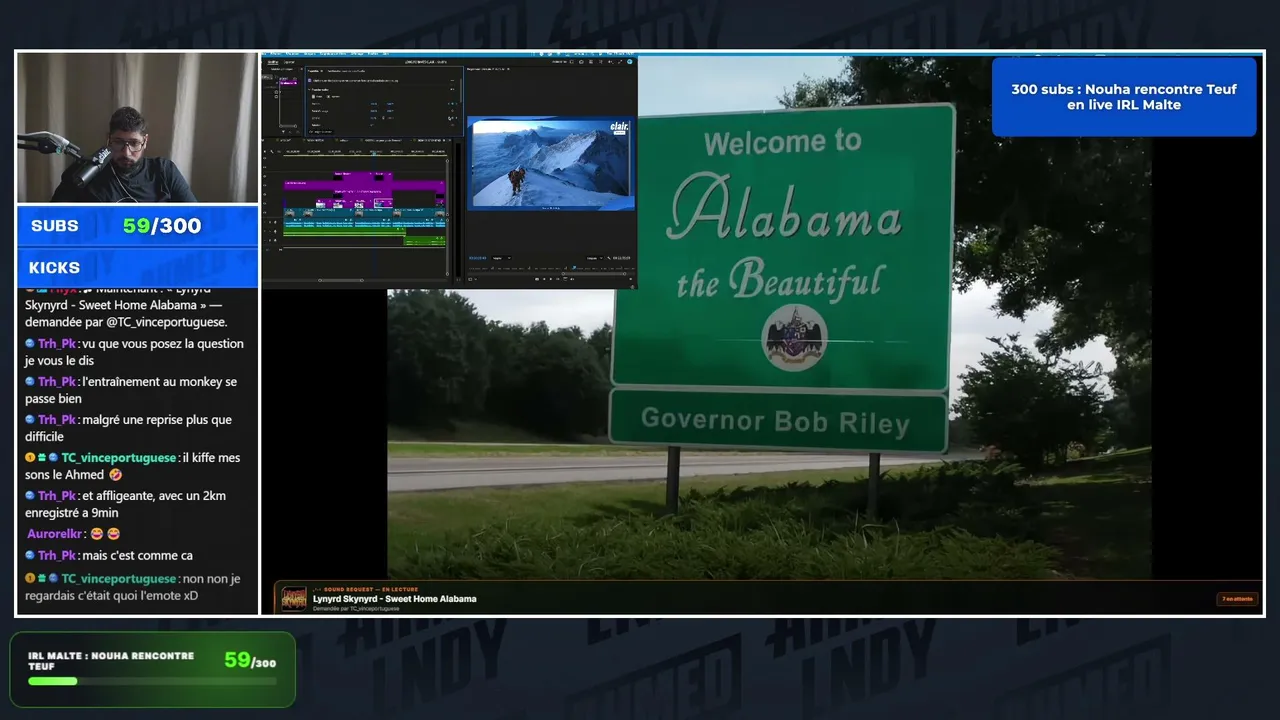Click the 'Demandée par TC_vinceportuguese' line under the song title
The image size is (1280, 720).
(356, 608)
